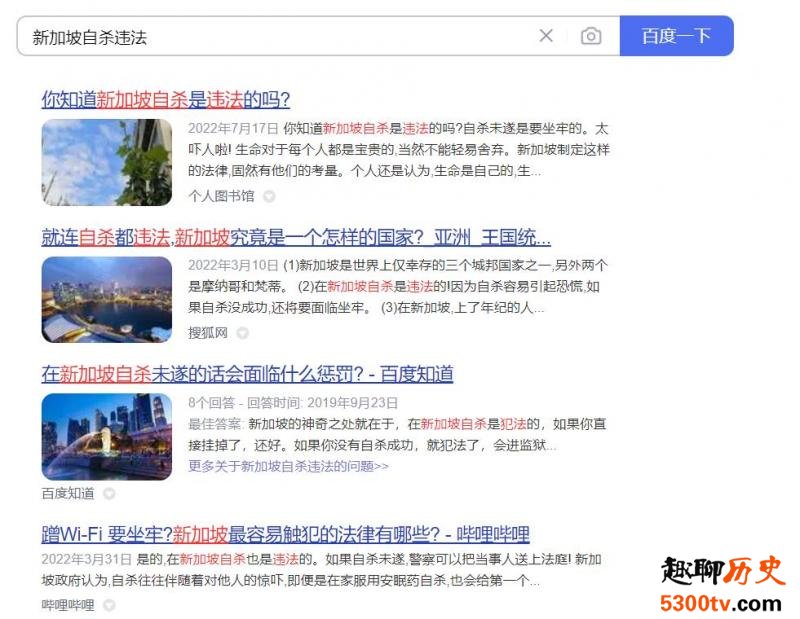Viewport: 800px width, 619px height.
Task: Click the date text 2022年7月17日
Action: [233, 128]
